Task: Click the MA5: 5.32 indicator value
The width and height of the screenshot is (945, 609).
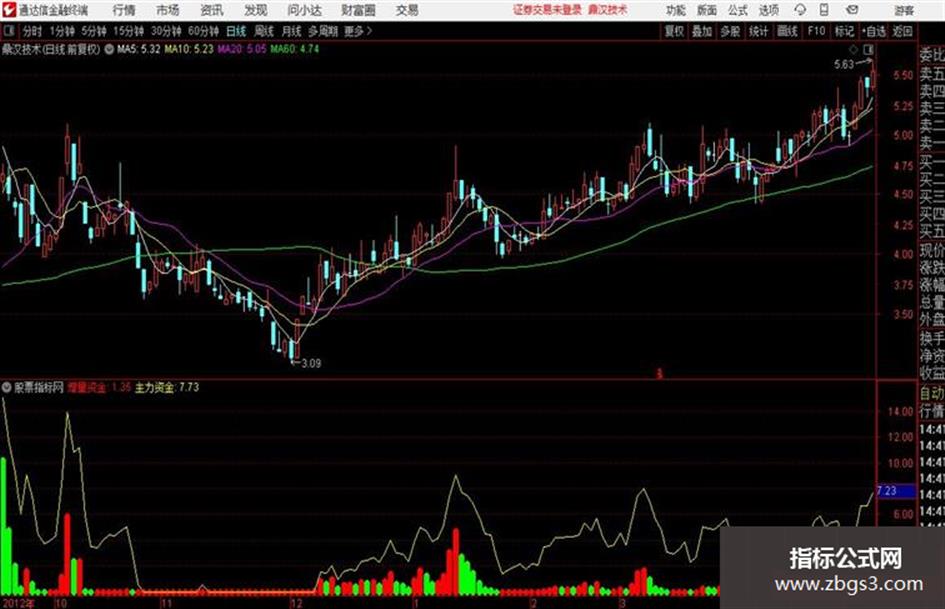Action: [x=139, y=49]
